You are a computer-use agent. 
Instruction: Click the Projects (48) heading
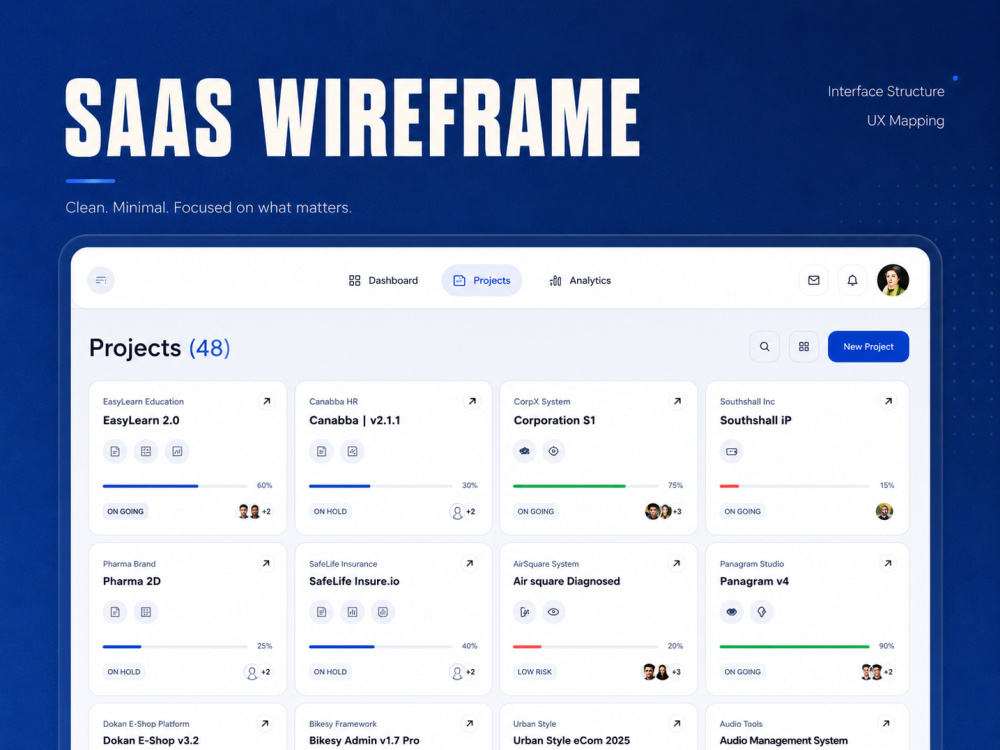(x=159, y=348)
